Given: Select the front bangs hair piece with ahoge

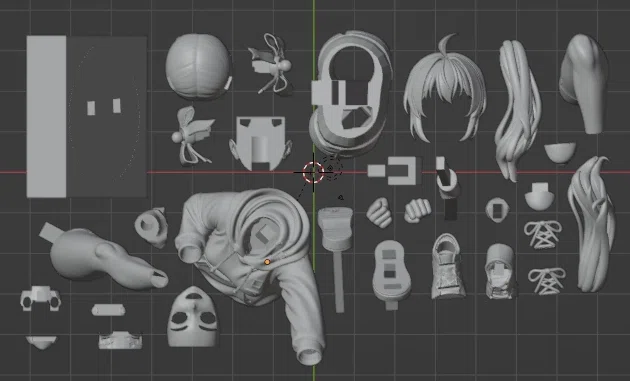Looking at the screenshot, I should [x=445, y=88].
